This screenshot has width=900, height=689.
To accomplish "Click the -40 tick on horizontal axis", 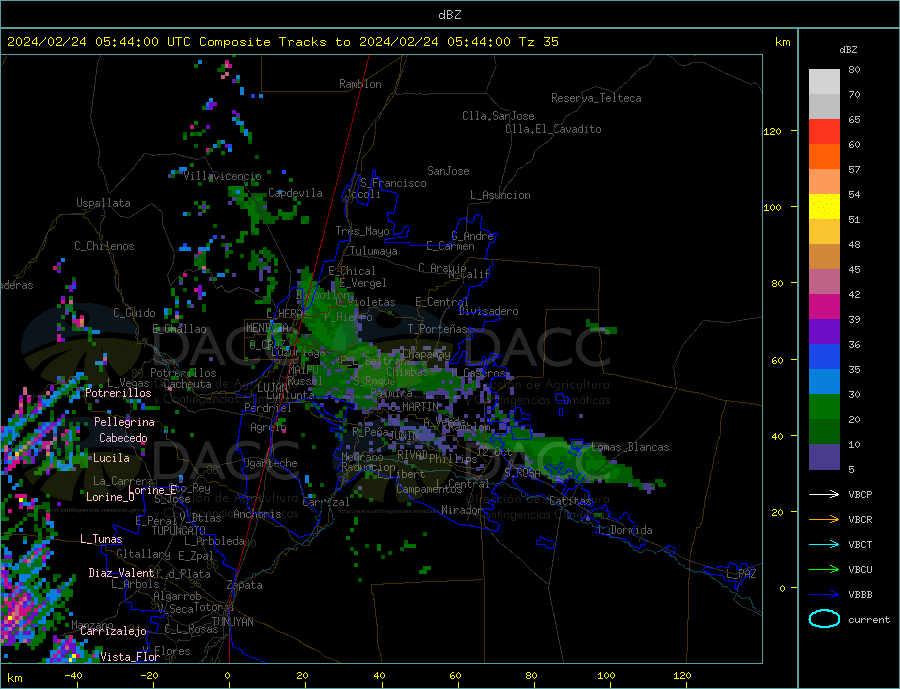I will click(x=73, y=676).
